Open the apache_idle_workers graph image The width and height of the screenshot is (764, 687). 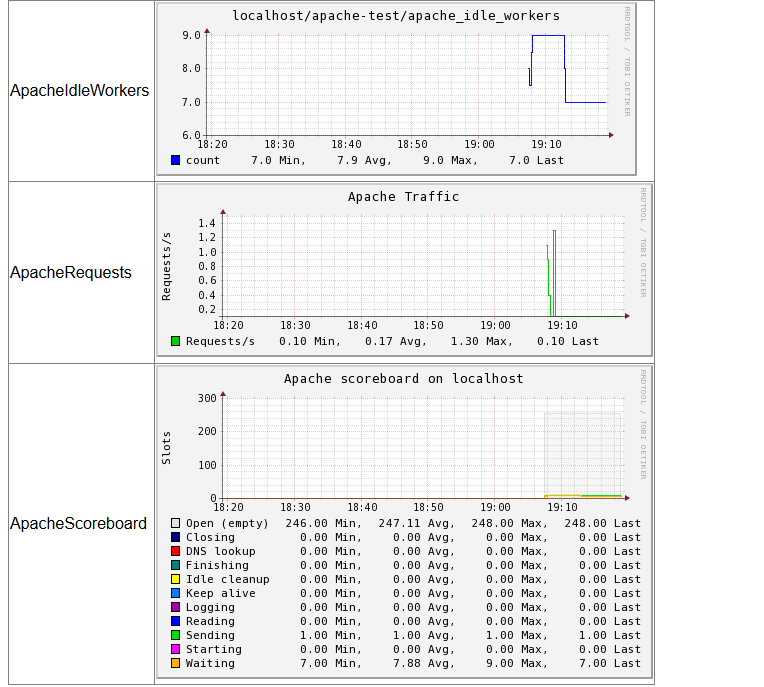coord(396,89)
